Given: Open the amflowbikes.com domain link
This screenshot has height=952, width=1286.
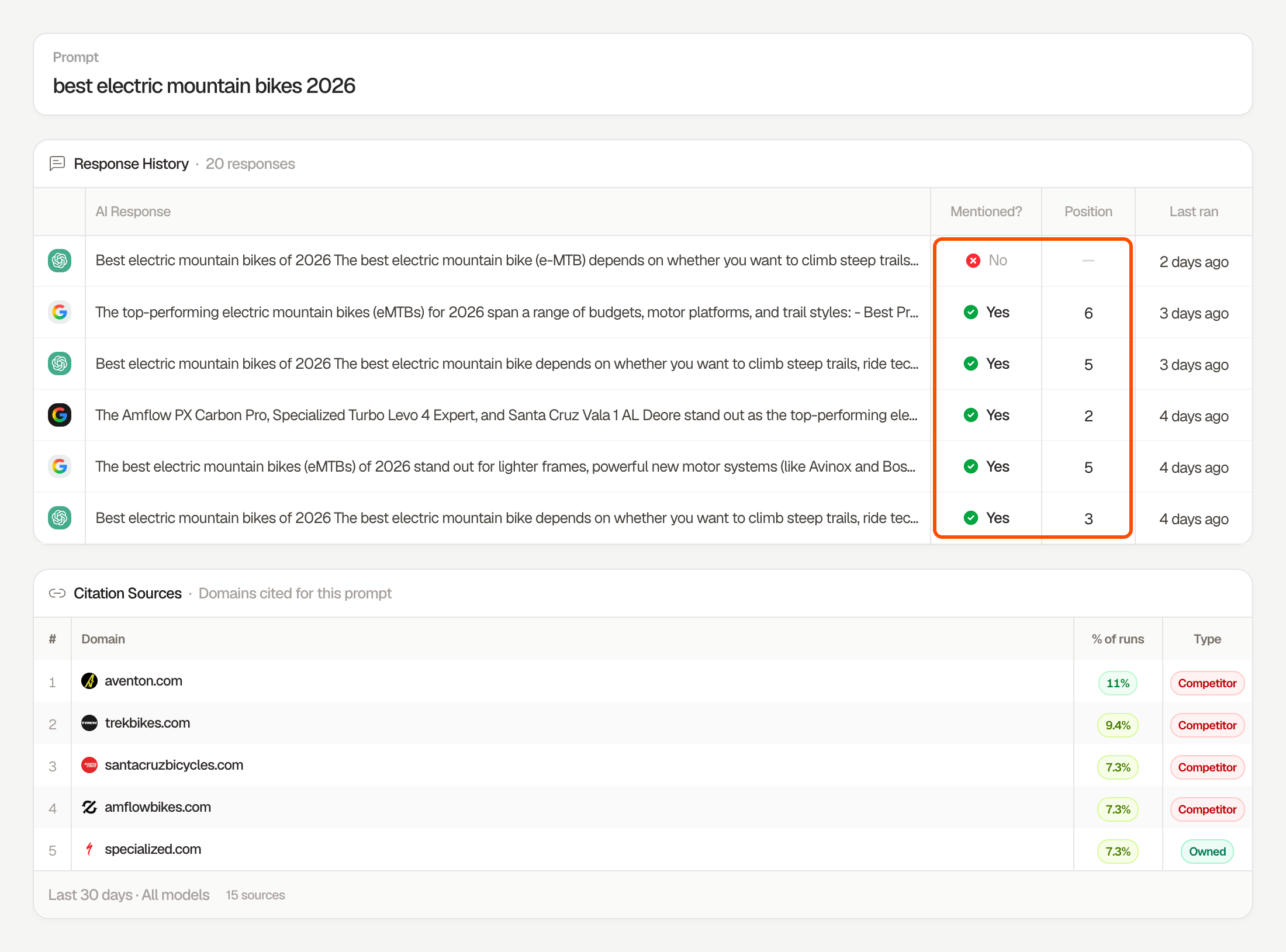Looking at the screenshot, I should click(158, 807).
